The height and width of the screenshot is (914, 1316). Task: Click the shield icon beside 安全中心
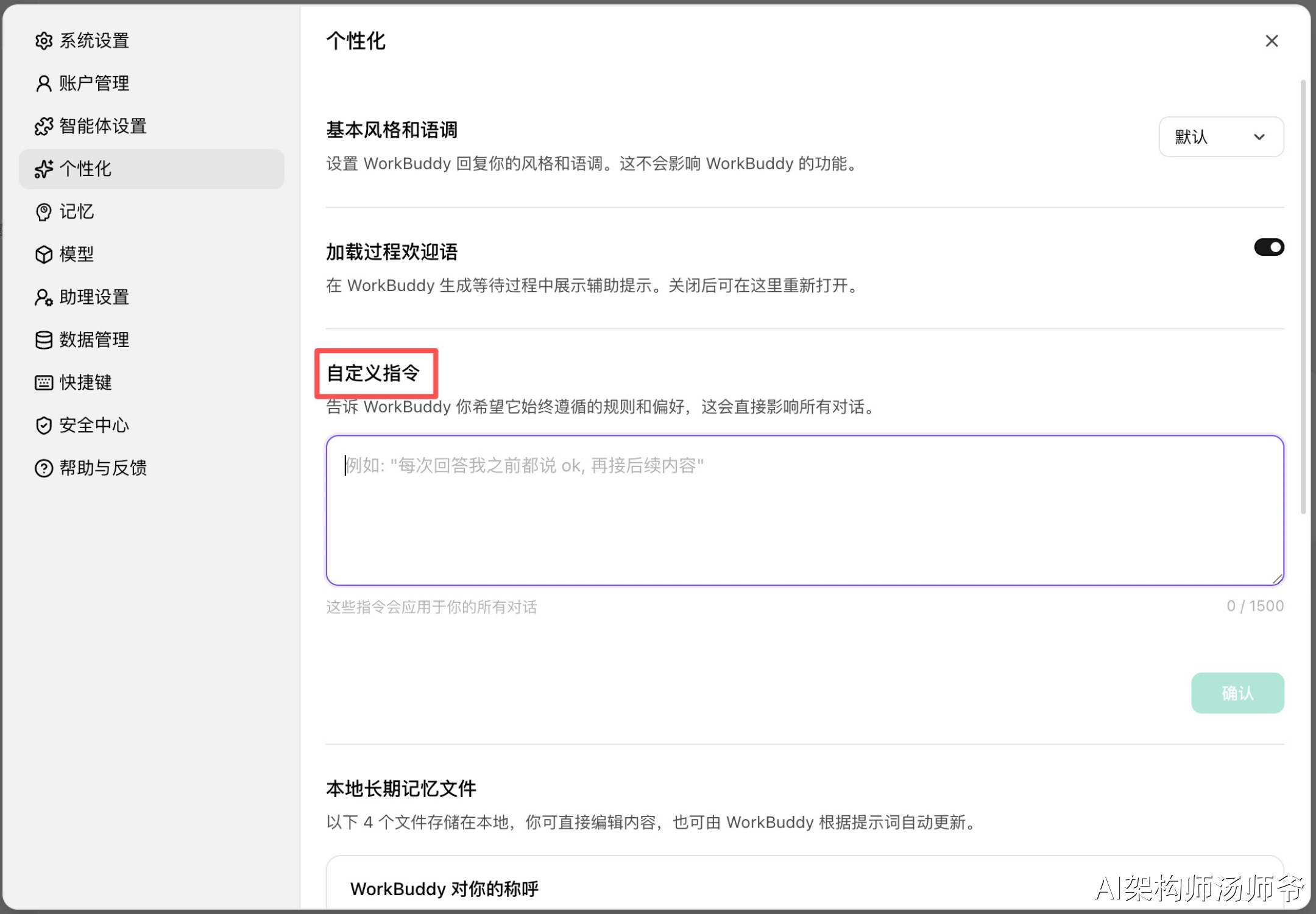(43, 425)
